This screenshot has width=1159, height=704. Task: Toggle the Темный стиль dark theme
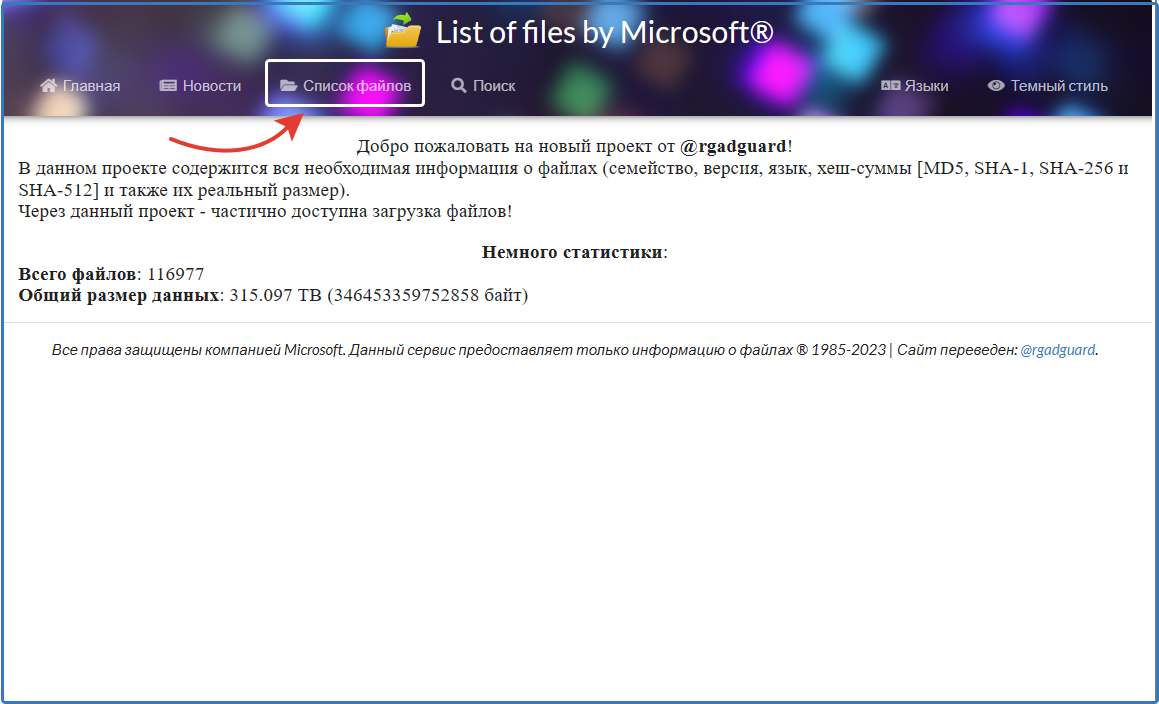pos(1047,86)
